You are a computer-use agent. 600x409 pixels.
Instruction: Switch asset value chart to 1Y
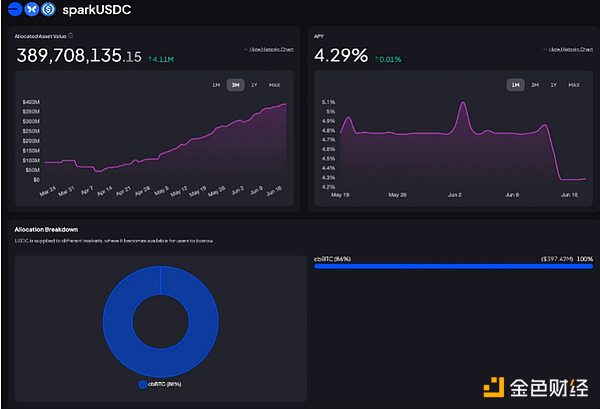click(254, 85)
